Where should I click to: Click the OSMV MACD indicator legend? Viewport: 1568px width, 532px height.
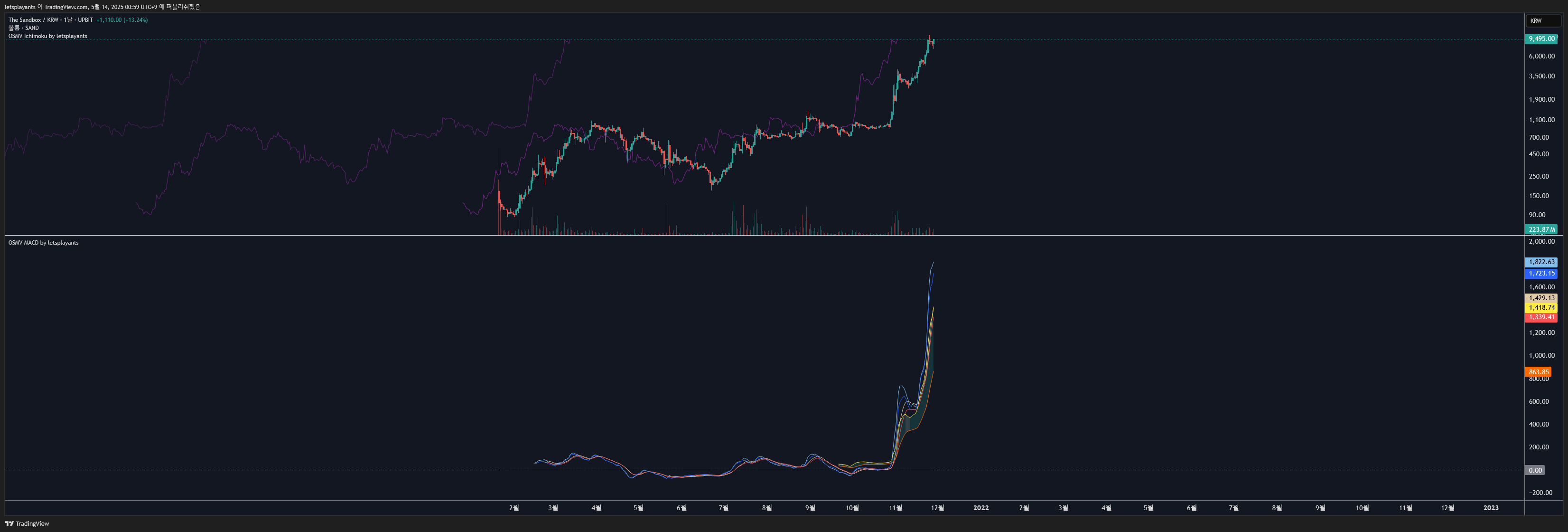(x=43, y=243)
